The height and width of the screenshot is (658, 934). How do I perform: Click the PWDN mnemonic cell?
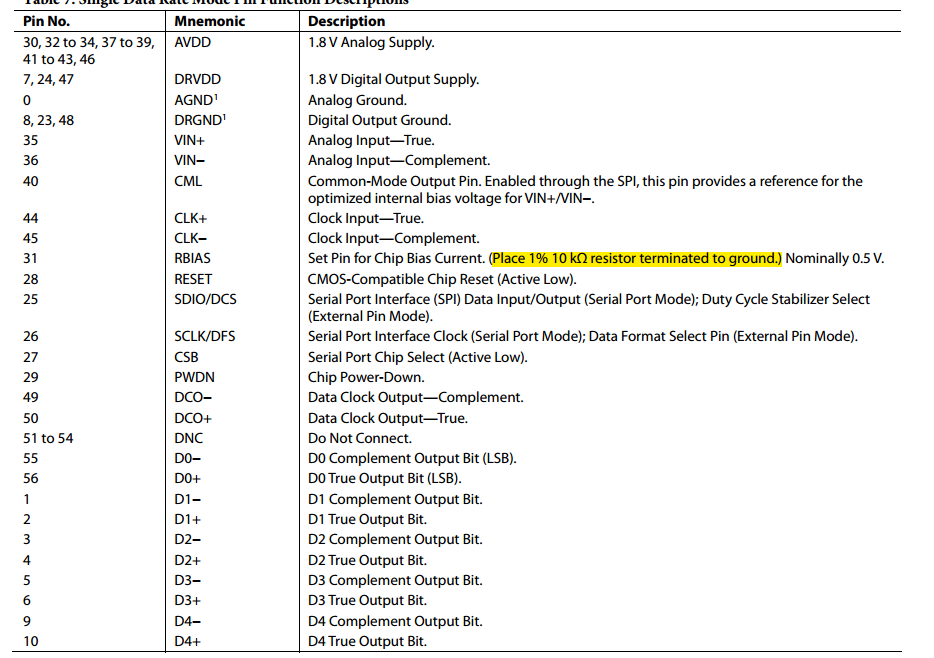[195, 378]
